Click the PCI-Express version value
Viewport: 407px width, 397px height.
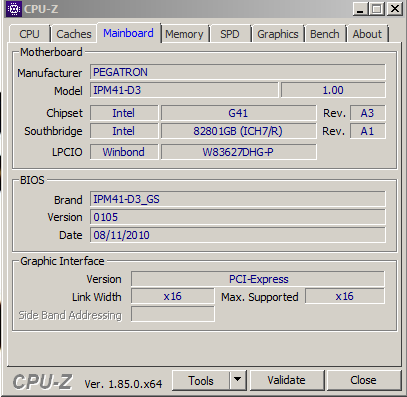258,279
